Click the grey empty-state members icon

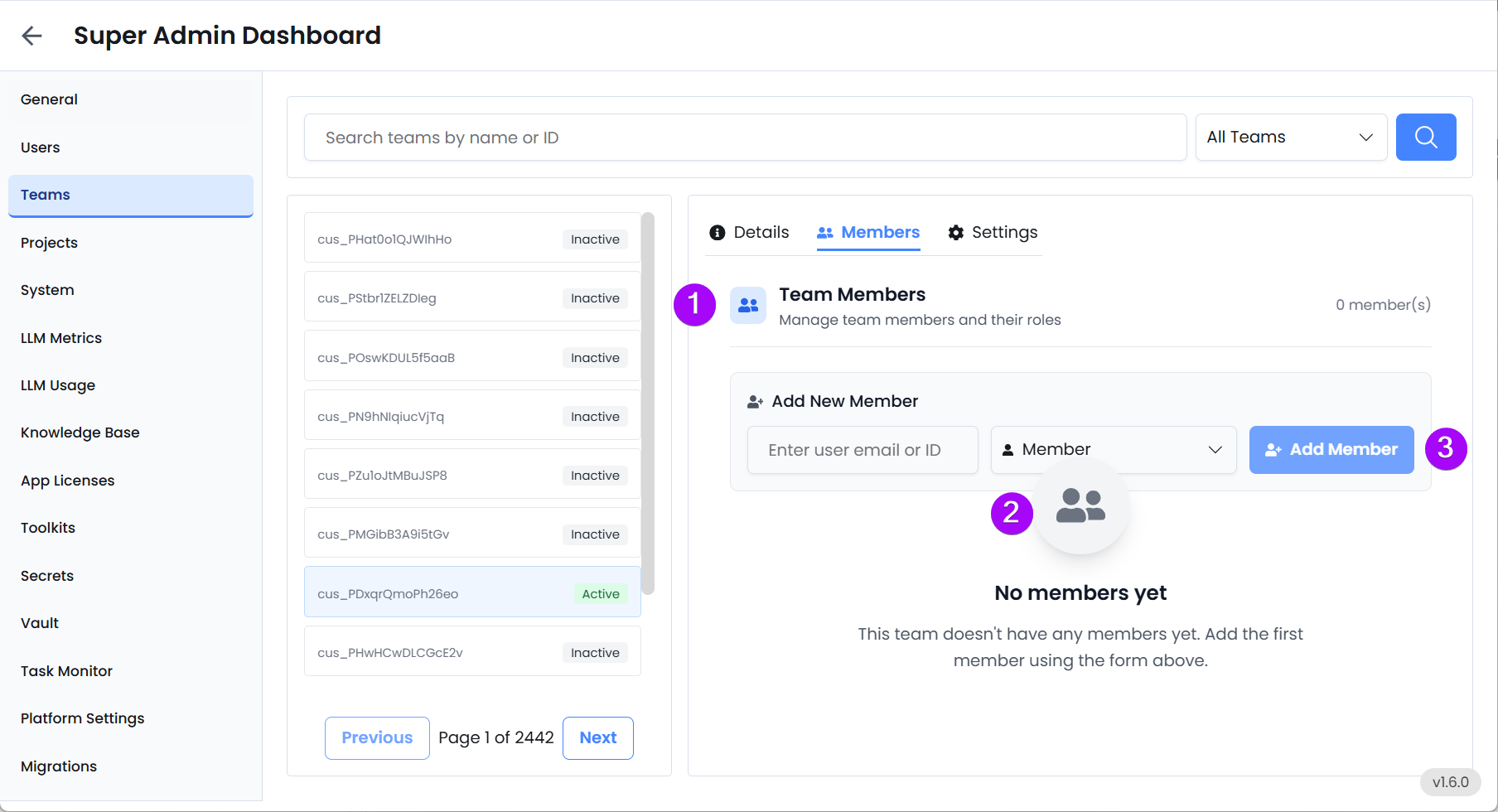(x=1080, y=506)
